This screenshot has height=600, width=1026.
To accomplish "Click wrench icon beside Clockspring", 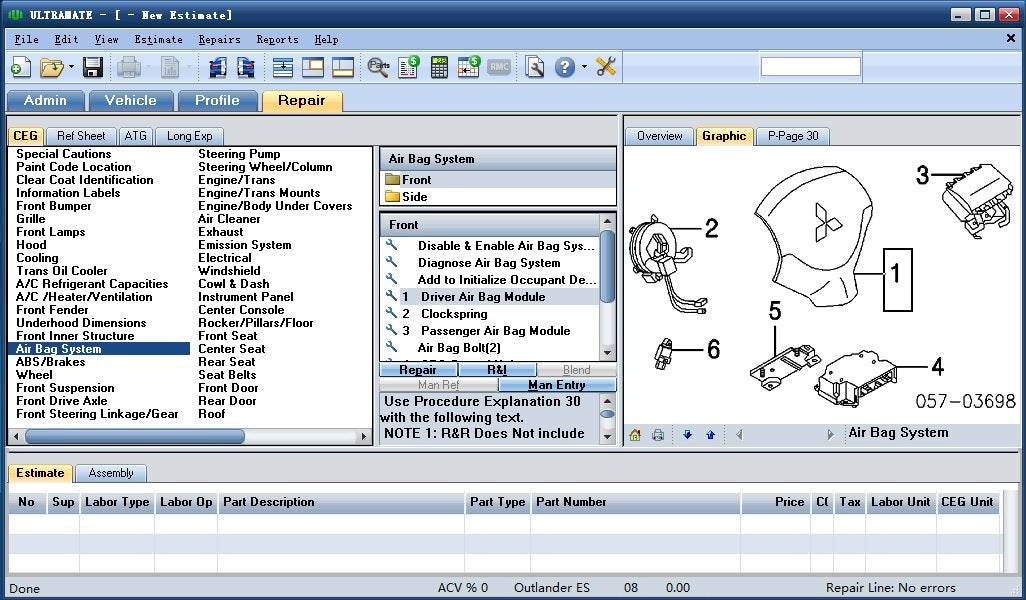I will tap(391, 313).
